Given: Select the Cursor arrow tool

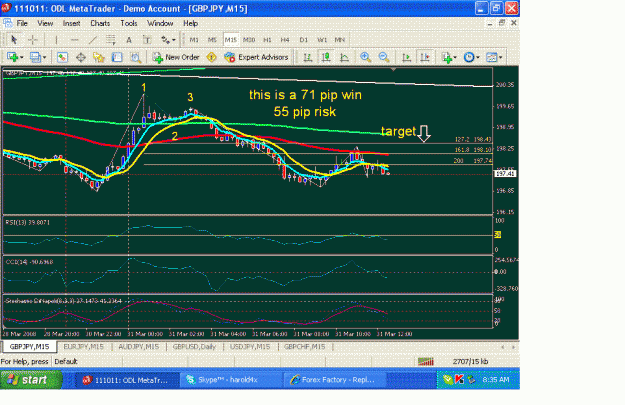Looking at the screenshot, I should click(x=14, y=40).
